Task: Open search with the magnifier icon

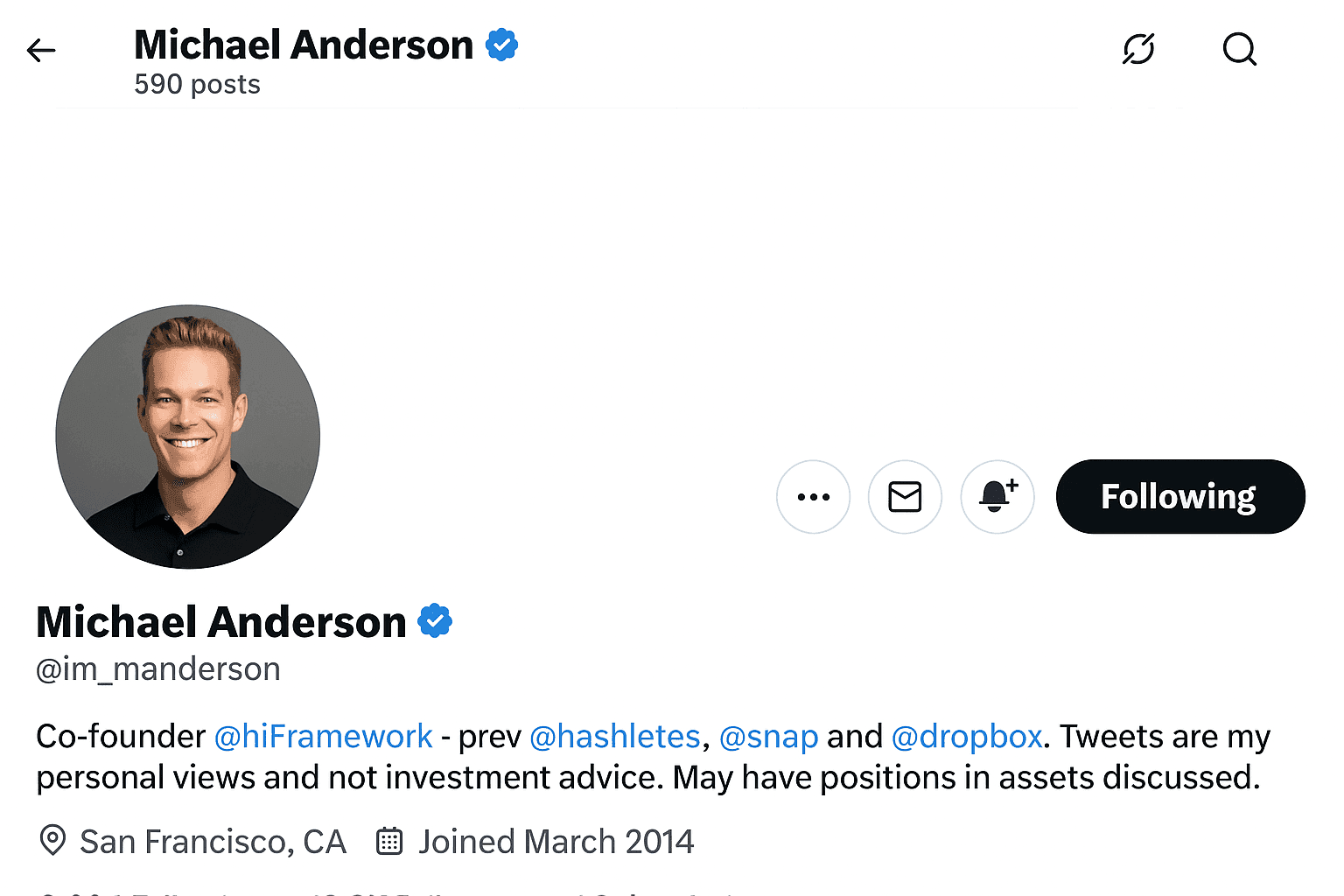Action: (x=1239, y=49)
